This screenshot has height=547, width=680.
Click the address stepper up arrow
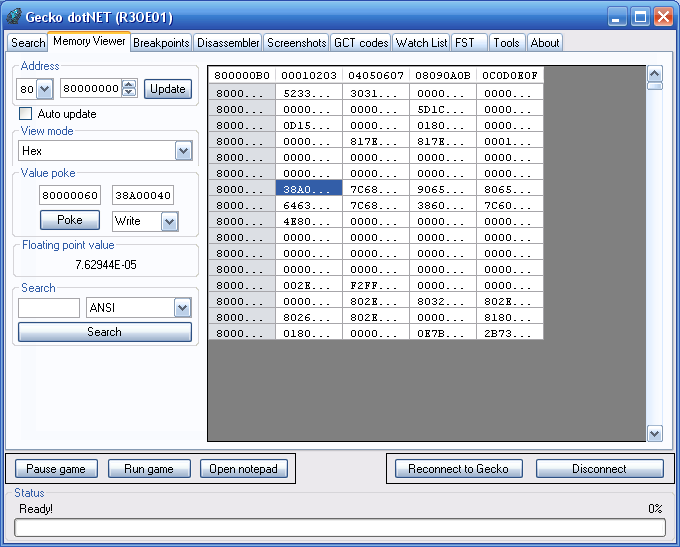[x=129, y=84]
